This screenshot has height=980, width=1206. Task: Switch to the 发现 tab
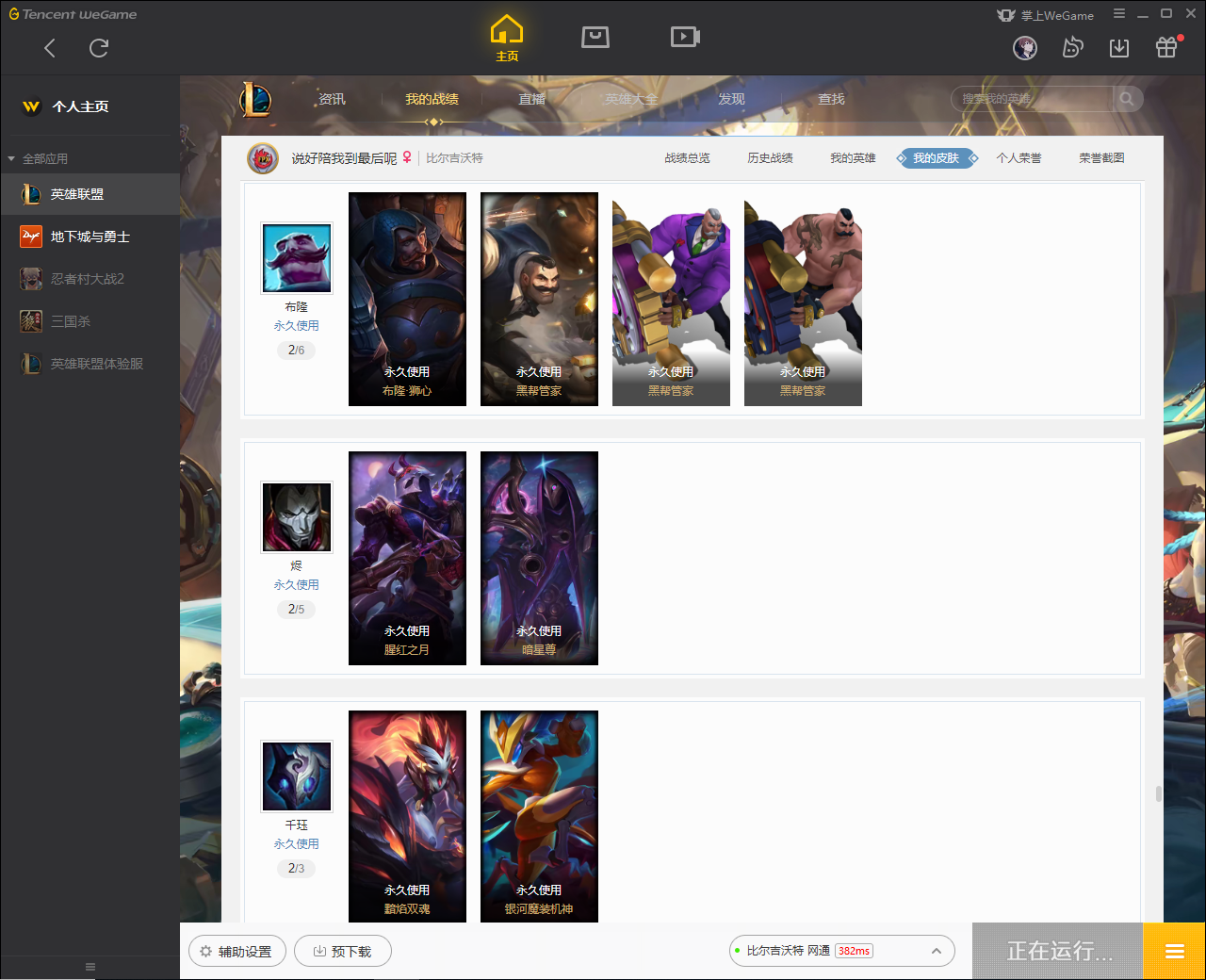(731, 99)
